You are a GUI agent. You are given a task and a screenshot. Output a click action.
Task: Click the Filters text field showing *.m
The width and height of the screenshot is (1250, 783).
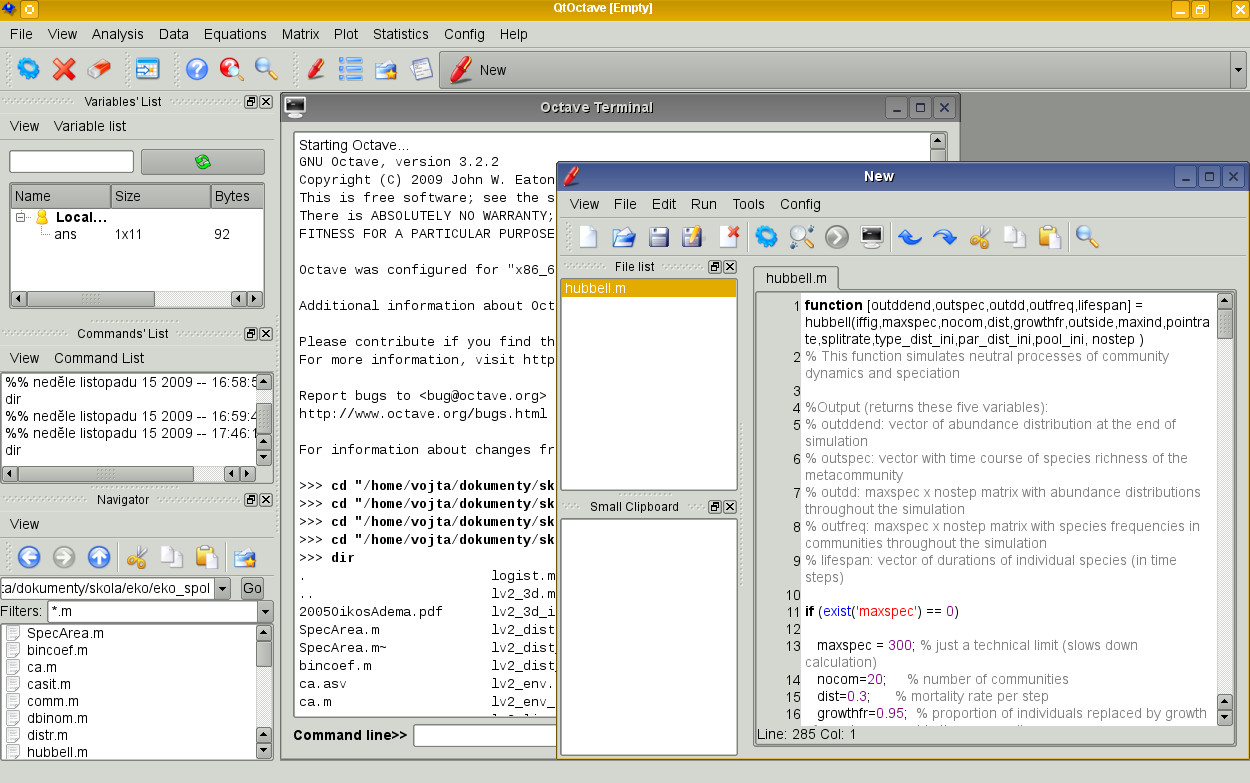pyautogui.click(x=151, y=611)
